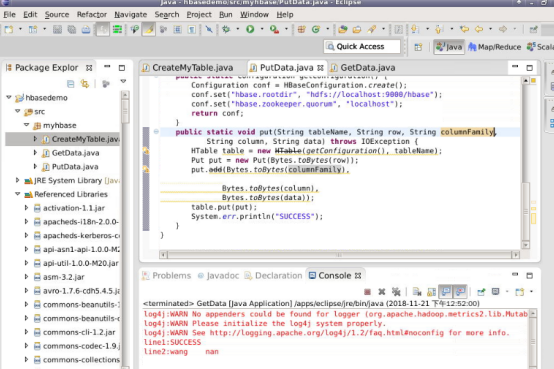Toggle the Skip All Breakpoints button
Screen dimensions: 554x369
[209, 29]
